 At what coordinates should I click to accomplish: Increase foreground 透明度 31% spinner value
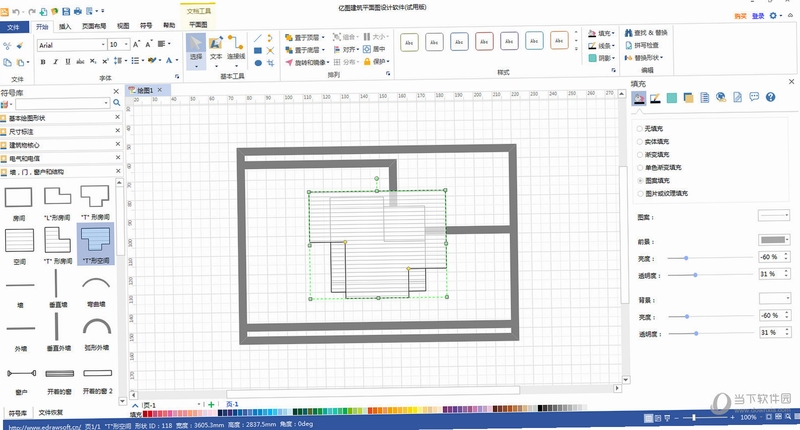click(786, 271)
